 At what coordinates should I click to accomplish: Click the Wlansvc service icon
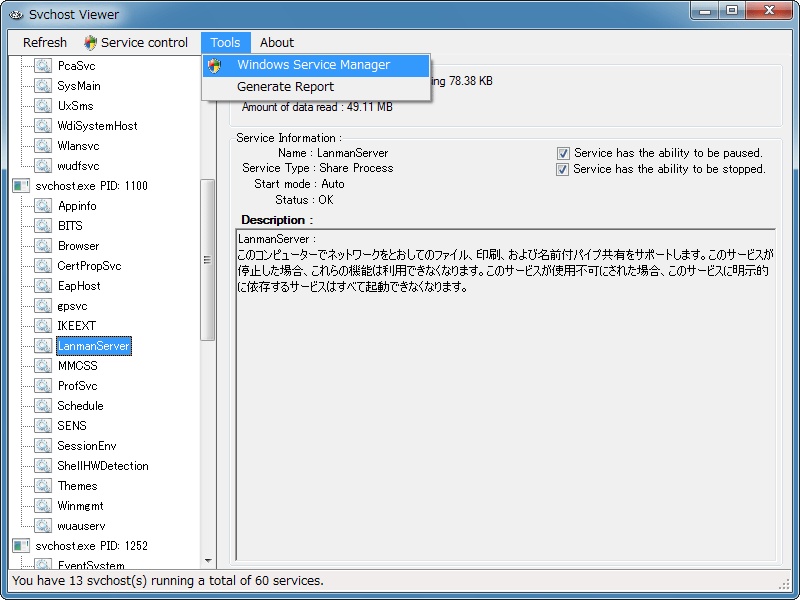pyautogui.click(x=43, y=146)
